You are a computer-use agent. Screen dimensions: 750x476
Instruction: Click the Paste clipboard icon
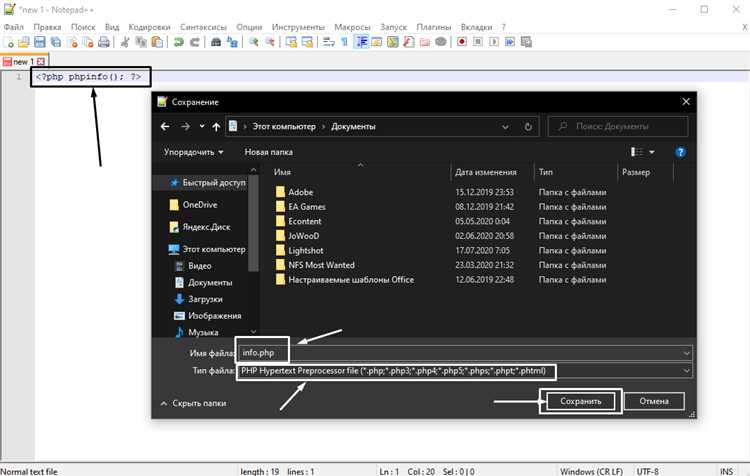pos(157,42)
